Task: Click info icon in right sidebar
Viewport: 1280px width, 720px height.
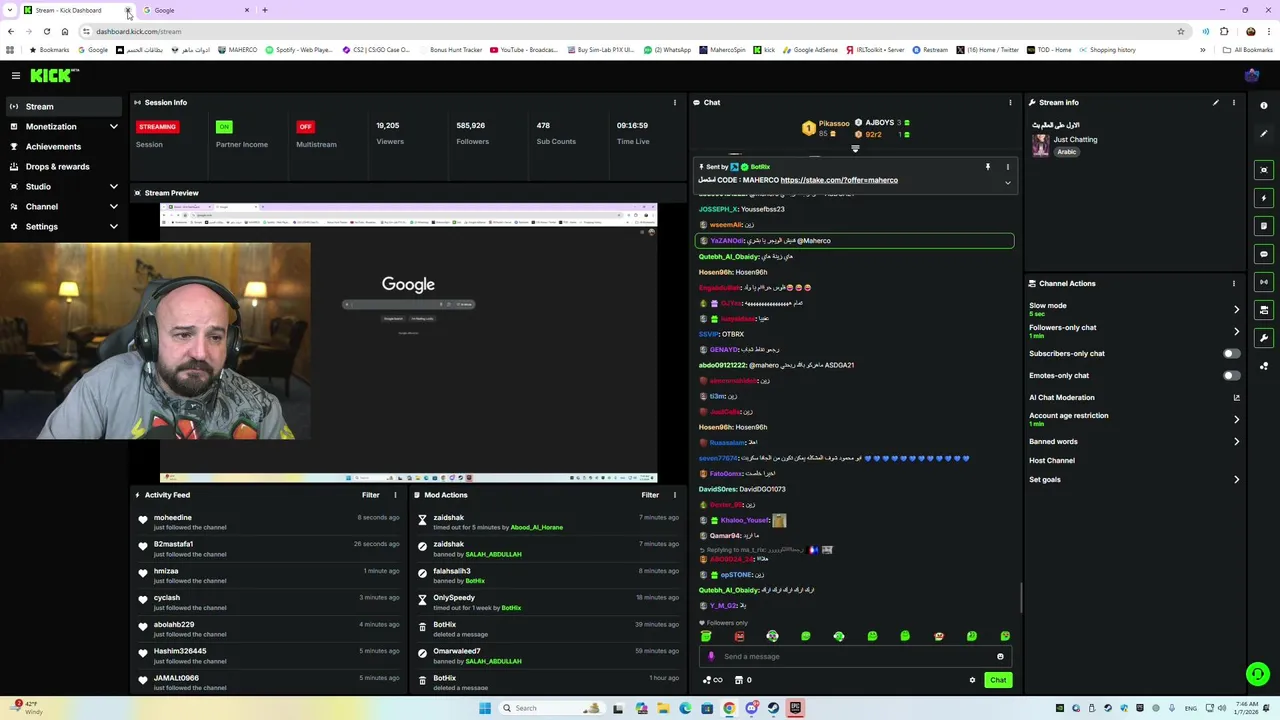Action: (x=1264, y=105)
